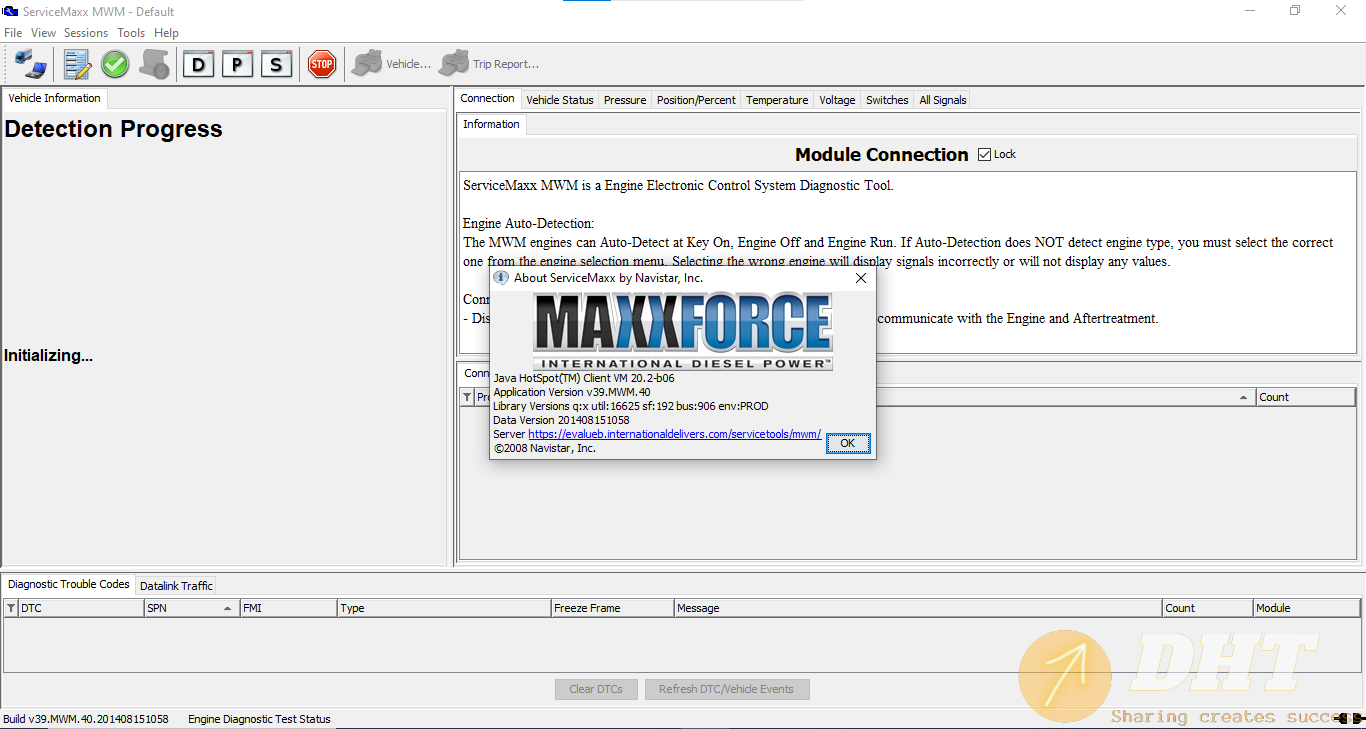Click the Application Version v39.MWM.40 text
The image size is (1366, 729).
[x=571, y=392]
